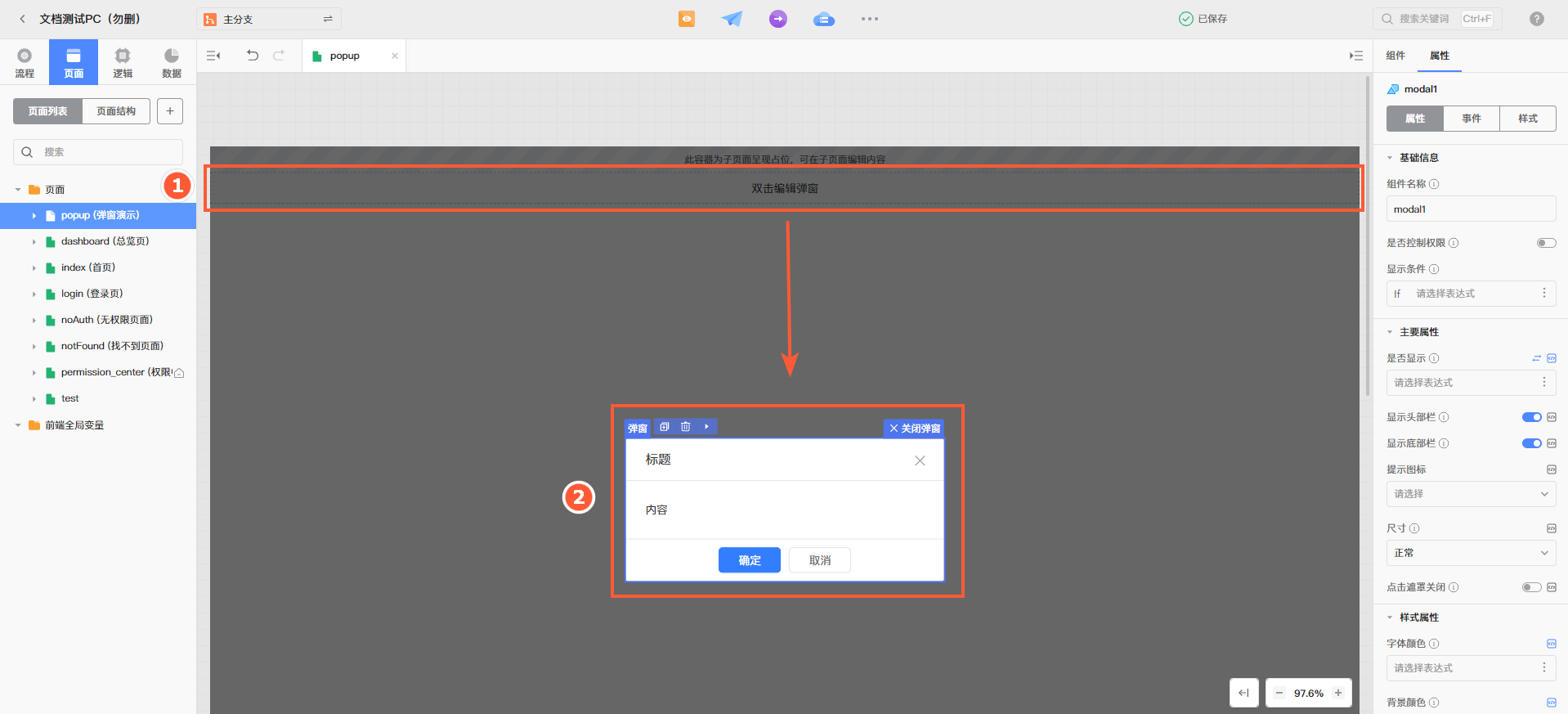Viewport: 1568px width, 714px height.
Task: Open the 尺寸 dropdown showing 正常
Action: (x=1471, y=553)
